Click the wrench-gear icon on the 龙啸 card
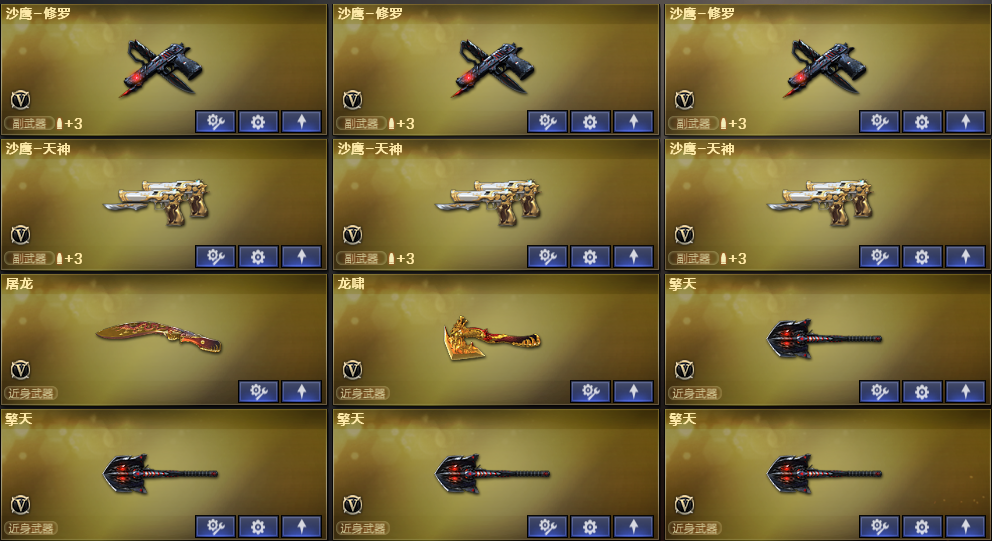This screenshot has height=541, width=992. tap(590, 392)
